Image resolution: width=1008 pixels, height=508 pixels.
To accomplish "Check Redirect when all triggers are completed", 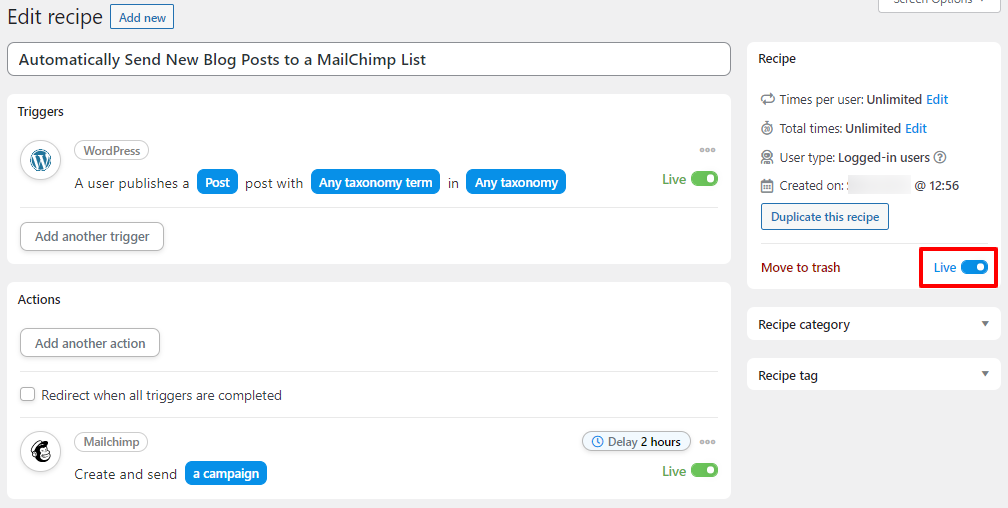I will (x=27, y=395).
